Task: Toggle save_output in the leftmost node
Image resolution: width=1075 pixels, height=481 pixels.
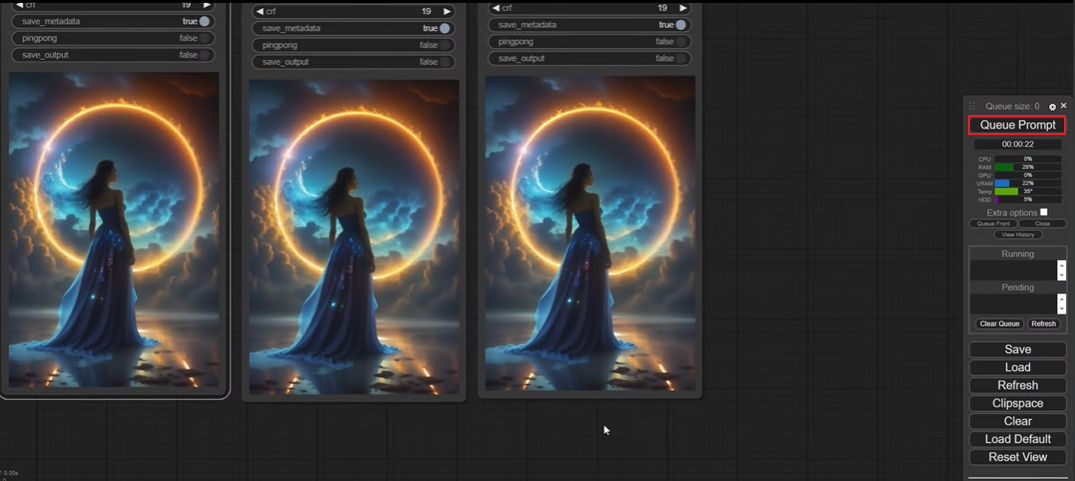Action: pyautogui.click(x=204, y=55)
